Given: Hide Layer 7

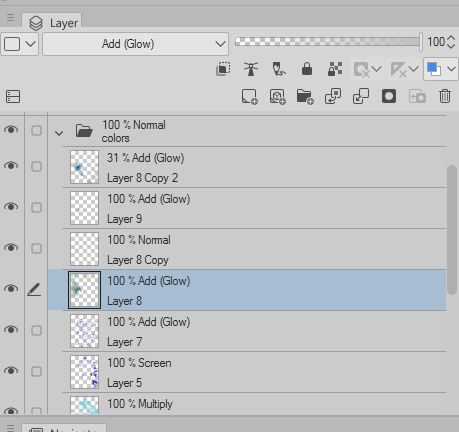Looking at the screenshot, I should tap(11, 330).
